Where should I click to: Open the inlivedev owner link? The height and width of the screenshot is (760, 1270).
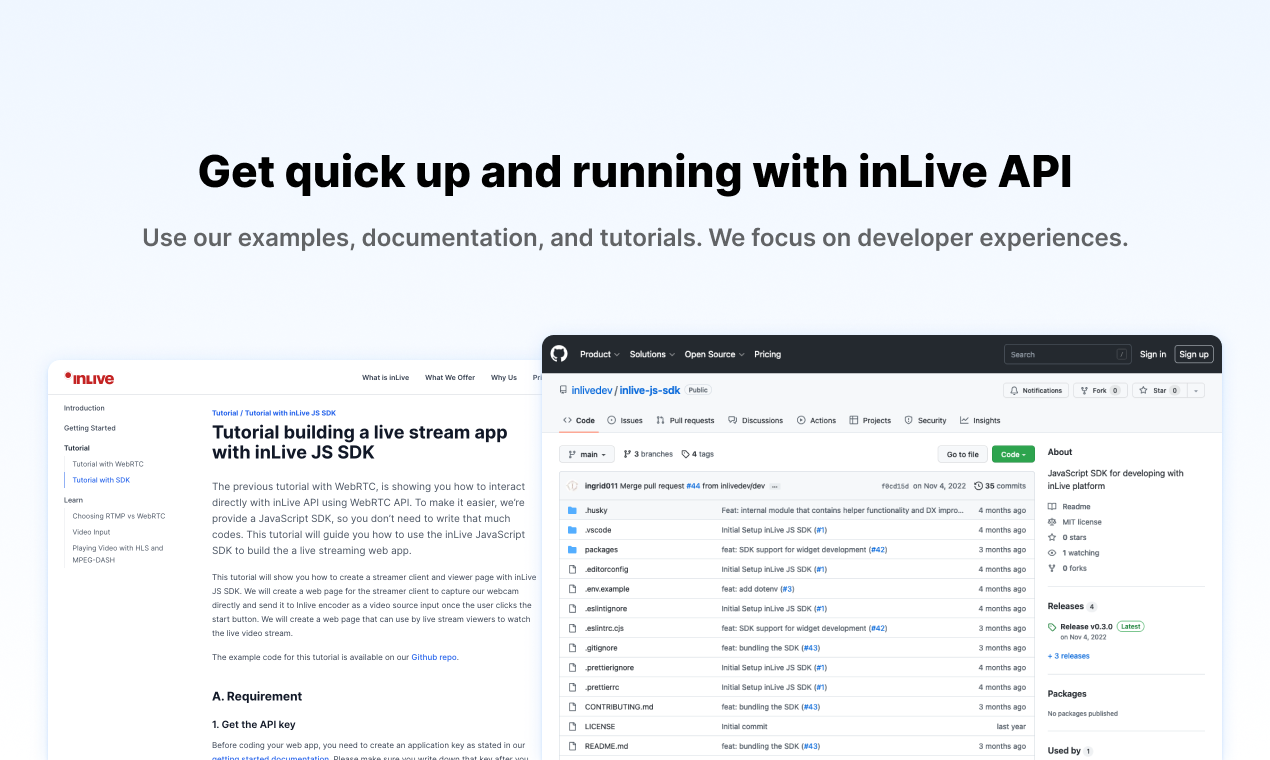point(591,390)
